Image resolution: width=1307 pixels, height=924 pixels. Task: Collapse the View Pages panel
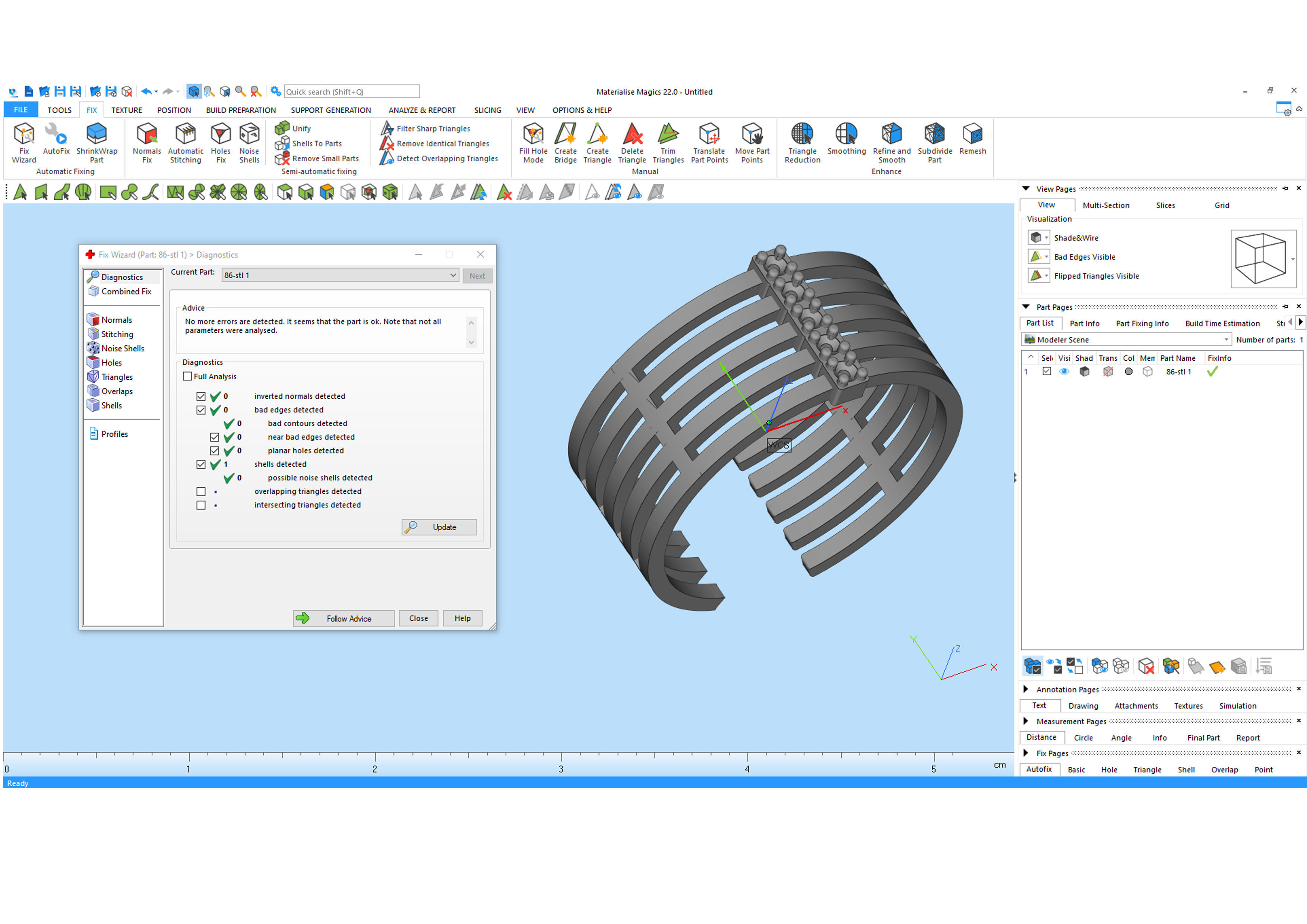1026,189
